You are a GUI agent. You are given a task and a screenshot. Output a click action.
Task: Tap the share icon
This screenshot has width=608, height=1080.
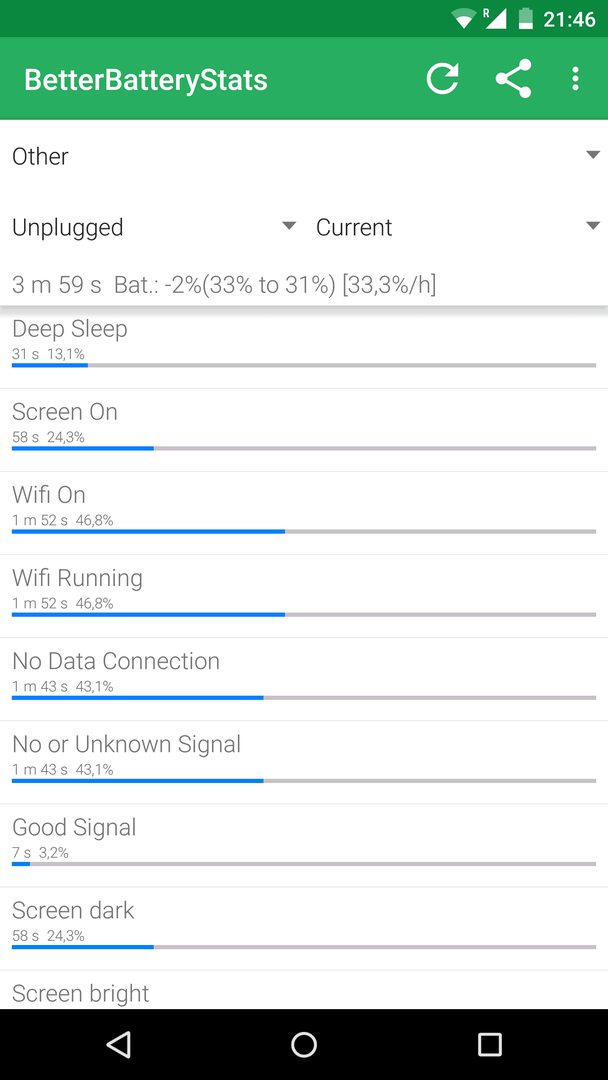coord(514,79)
